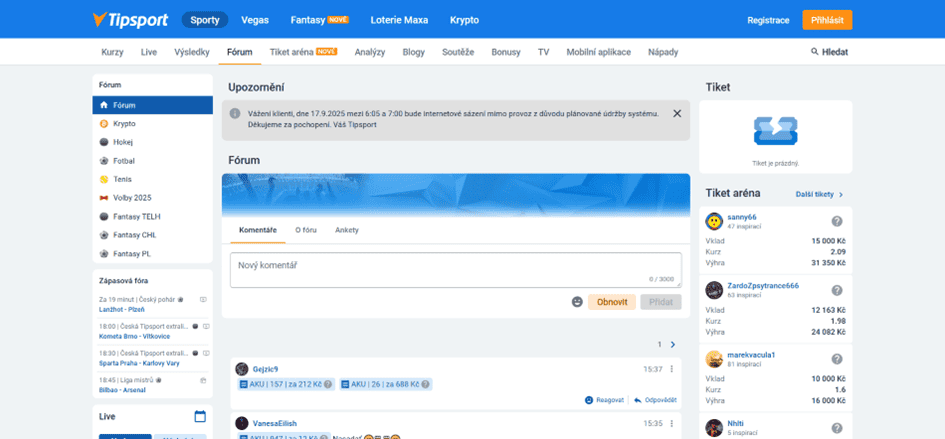Open the Krypto section in header
The height and width of the screenshot is (439, 945).
coord(464,20)
